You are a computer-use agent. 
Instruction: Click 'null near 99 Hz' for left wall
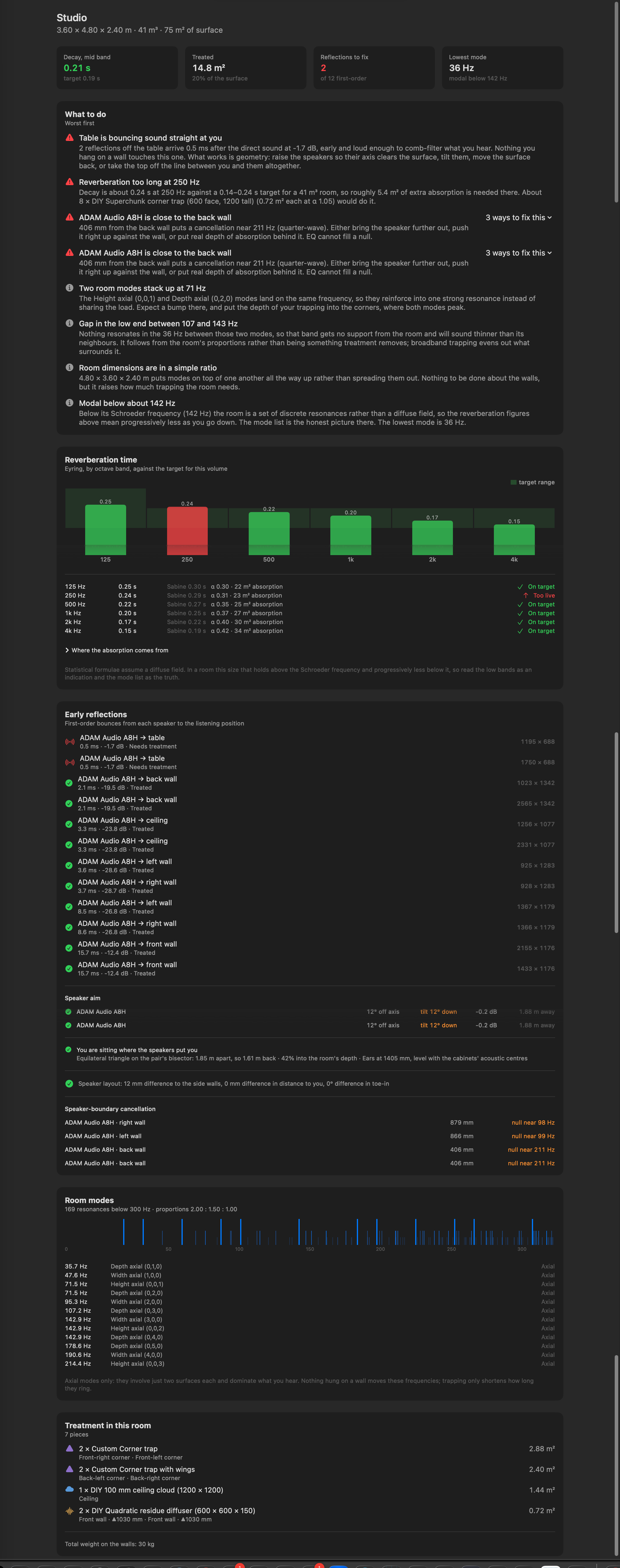click(533, 1136)
